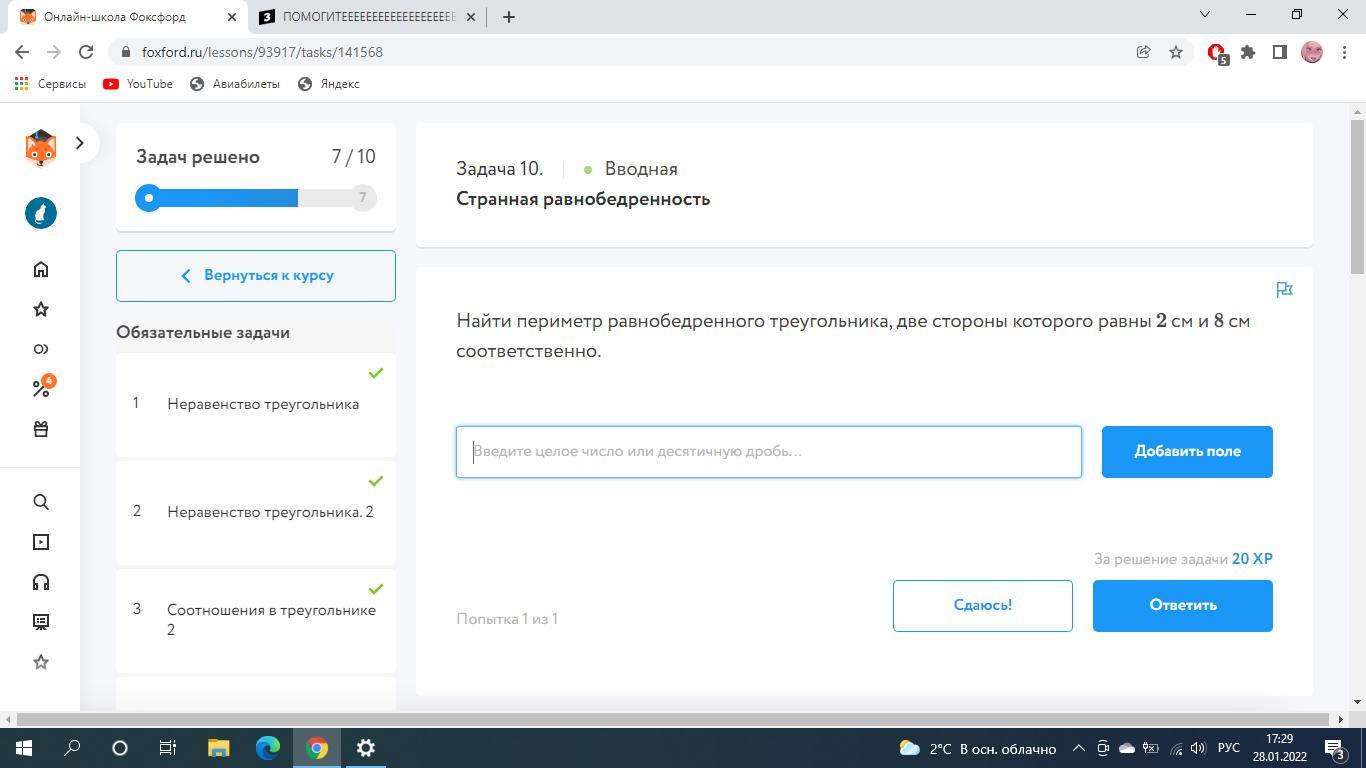
Task: Click the Foxford fox logo
Action: point(41,147)
